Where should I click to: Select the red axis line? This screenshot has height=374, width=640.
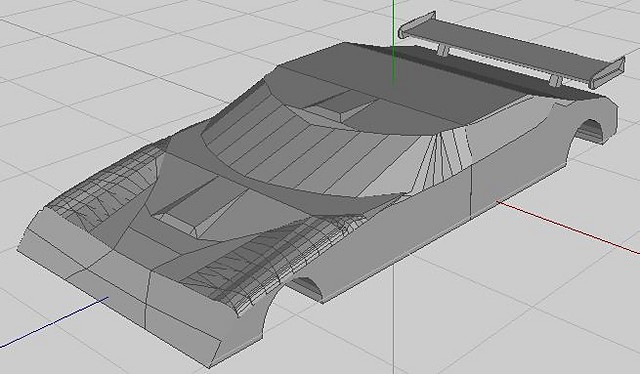[x=568, y=227]
